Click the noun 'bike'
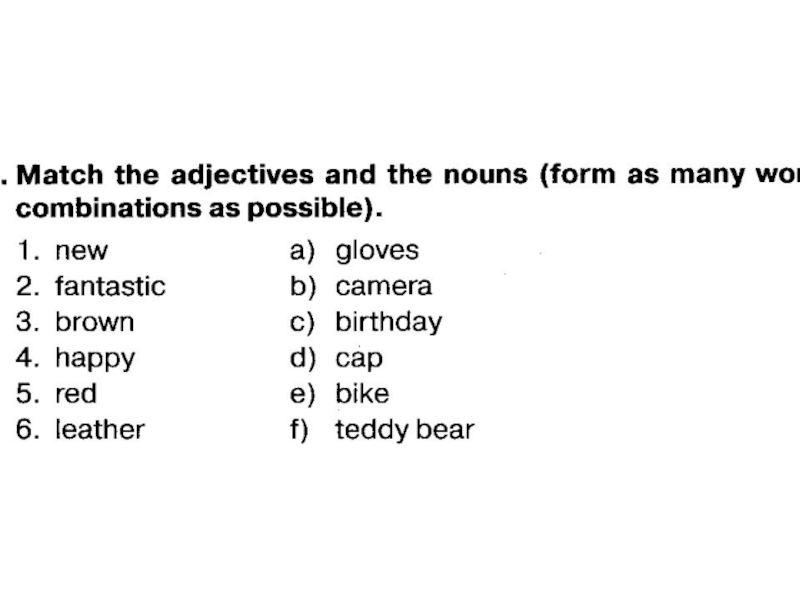Screen dimensions: 800x600 click(x=362, y=394)
